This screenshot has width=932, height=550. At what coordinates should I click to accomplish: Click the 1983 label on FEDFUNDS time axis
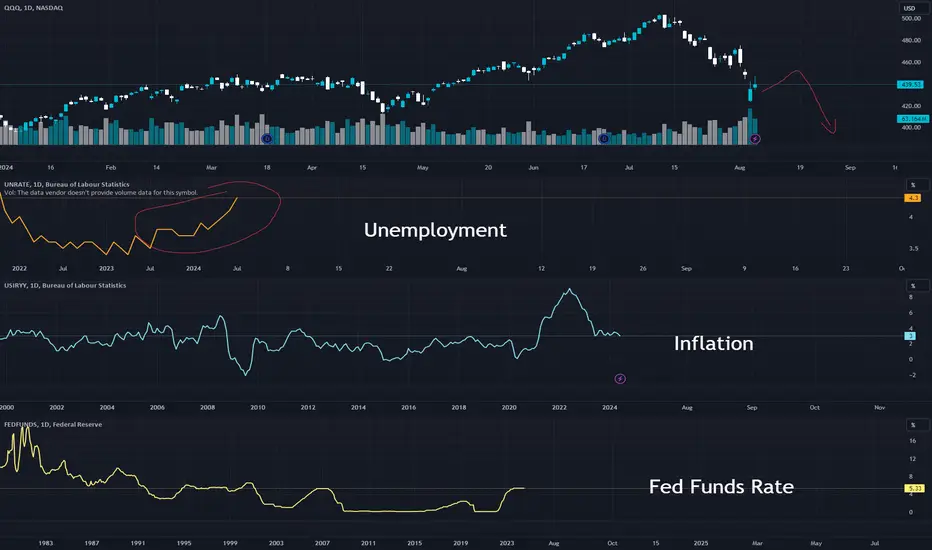46,543
